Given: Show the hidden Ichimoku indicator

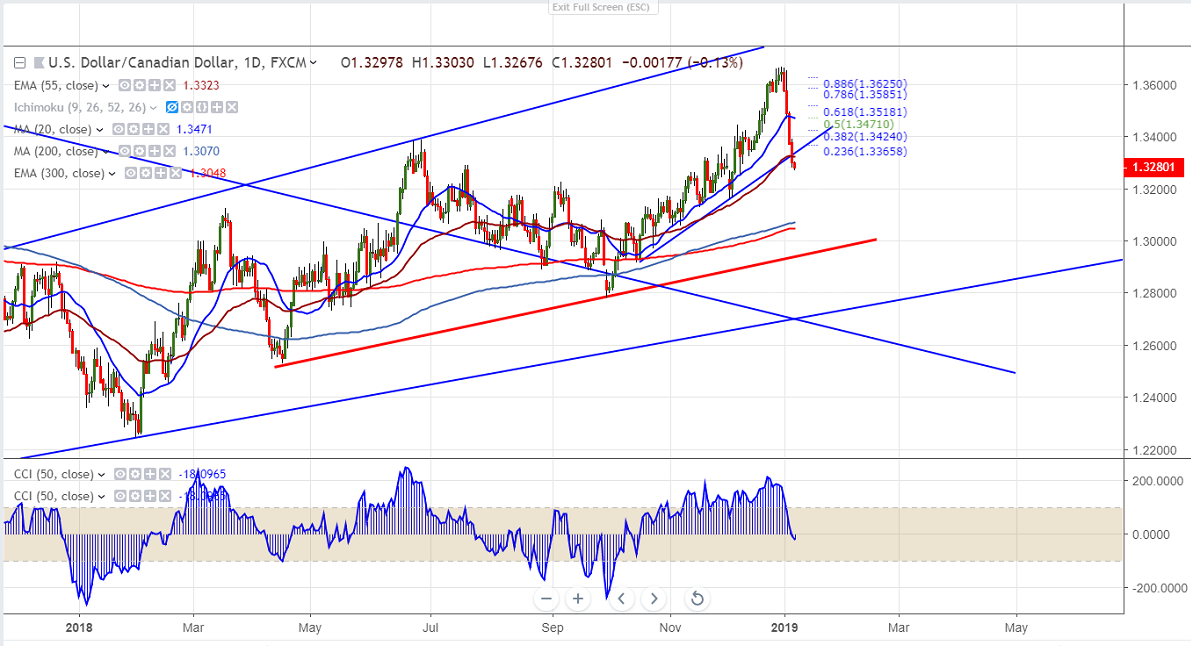Looking at the screenshot, I should click(172, 107).
